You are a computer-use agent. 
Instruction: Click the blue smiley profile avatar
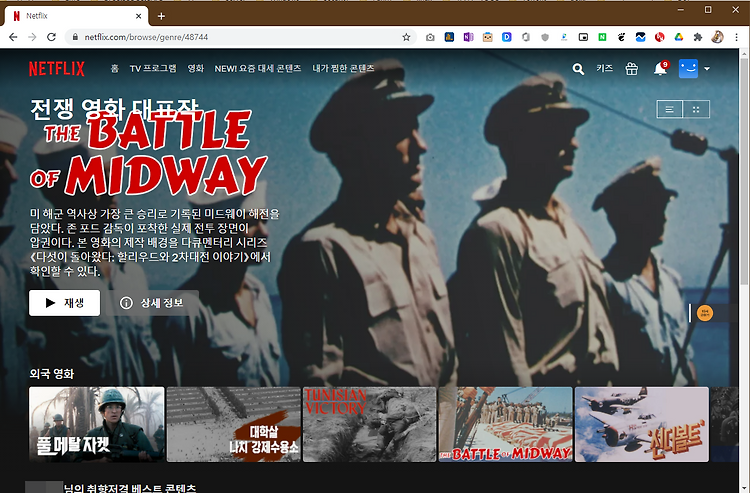click(x=688, y=68)
